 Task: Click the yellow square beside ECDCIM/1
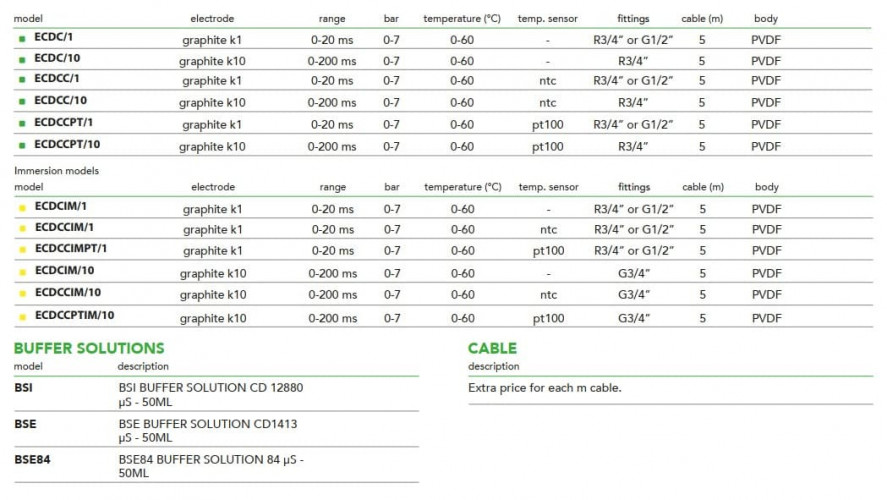(x=22, y=207)
